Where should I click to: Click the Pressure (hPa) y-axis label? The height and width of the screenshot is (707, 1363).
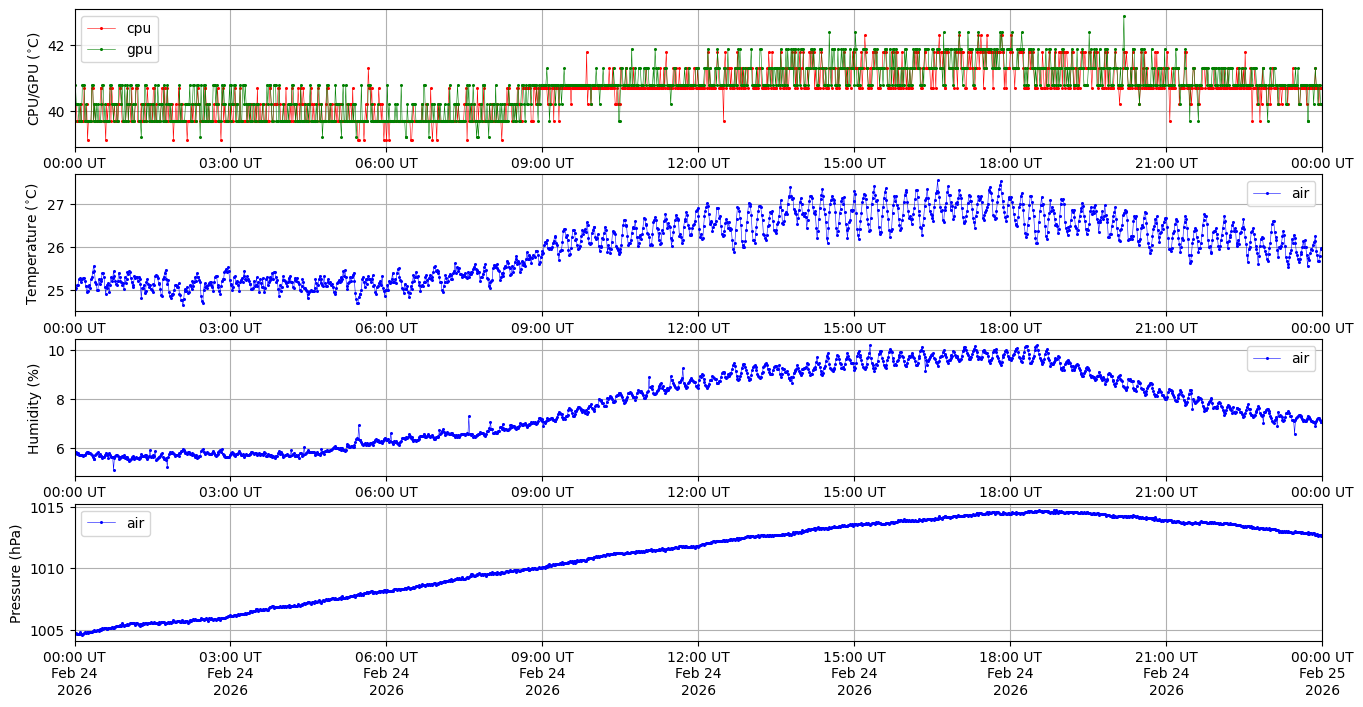[x=16, y=572]
